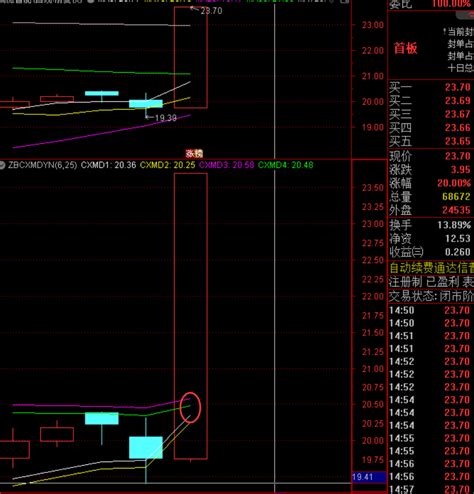Select the 买四 bid row at 23.66
The width and height of the screenshot is (474, 494).
431,128
